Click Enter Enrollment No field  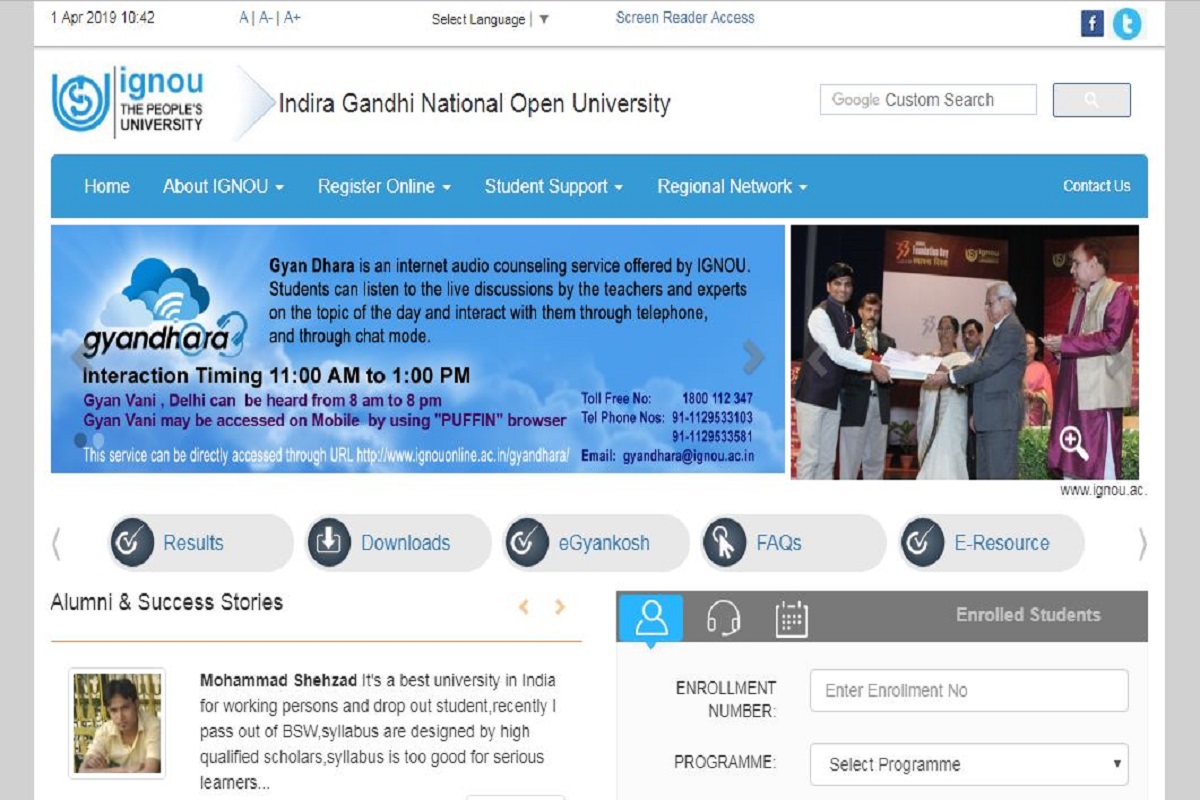coord(969,691)
